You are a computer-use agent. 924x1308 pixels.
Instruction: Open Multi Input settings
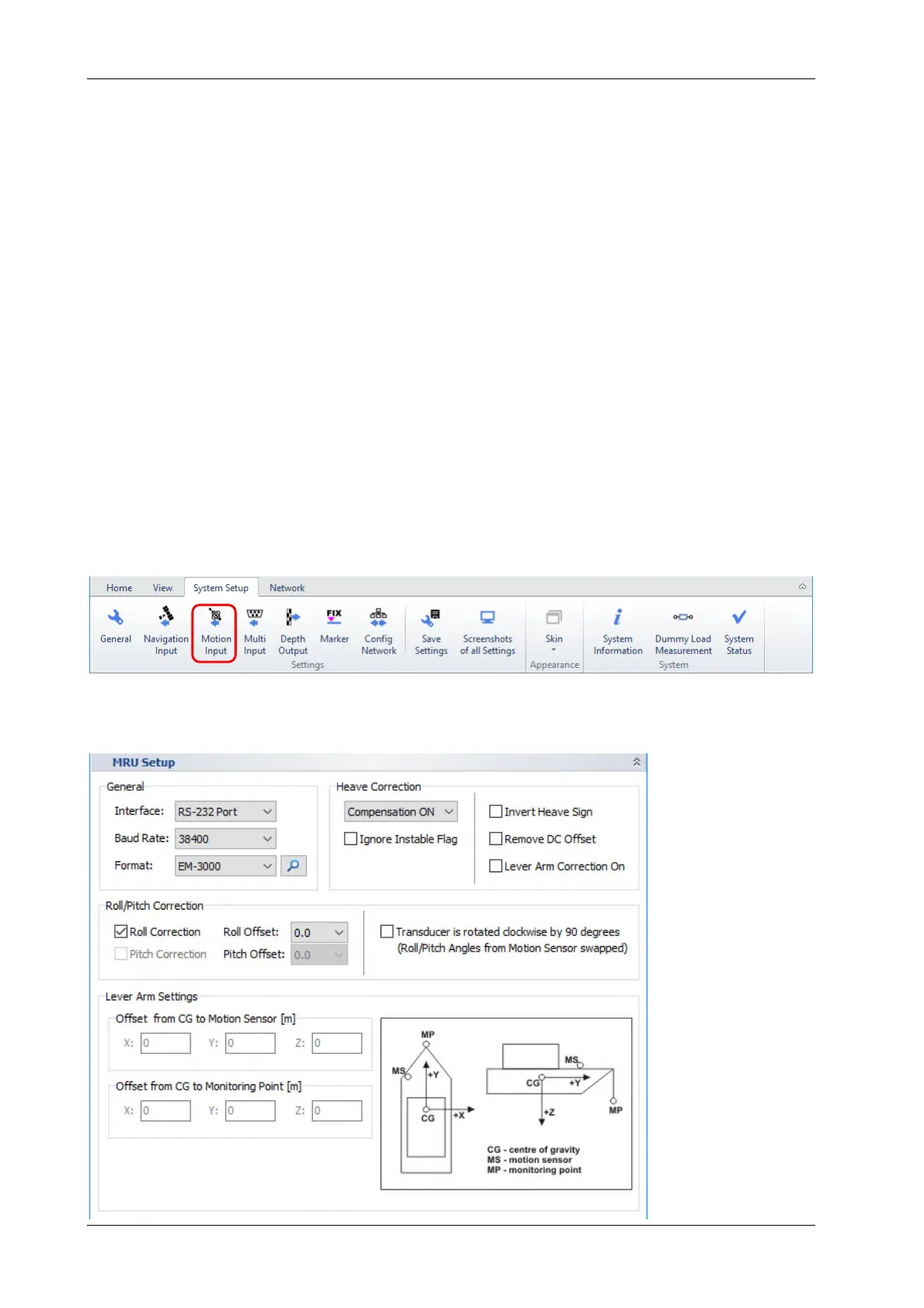[x=255, y=631]
